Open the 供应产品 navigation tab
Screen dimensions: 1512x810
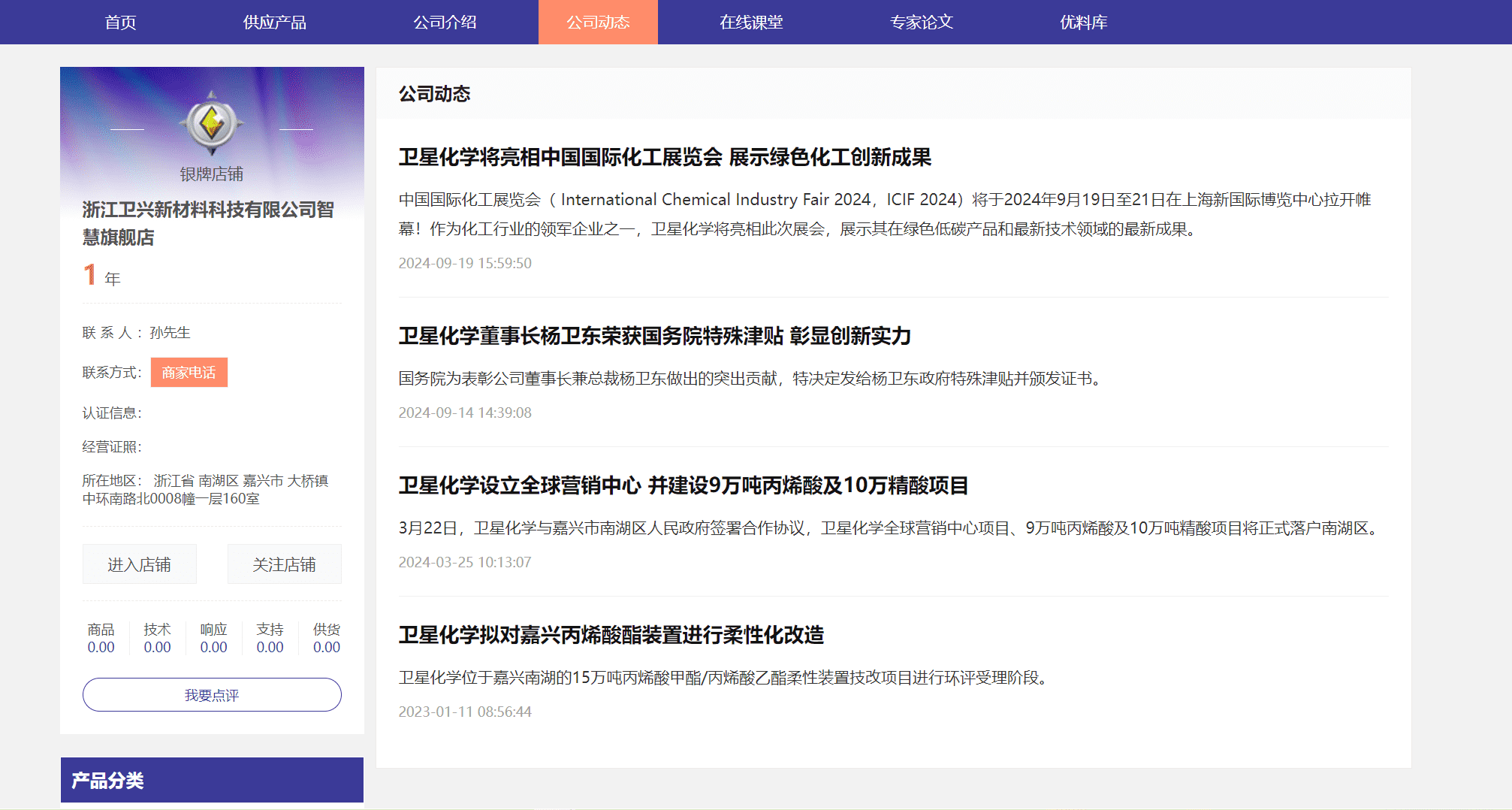pos(274,23)
